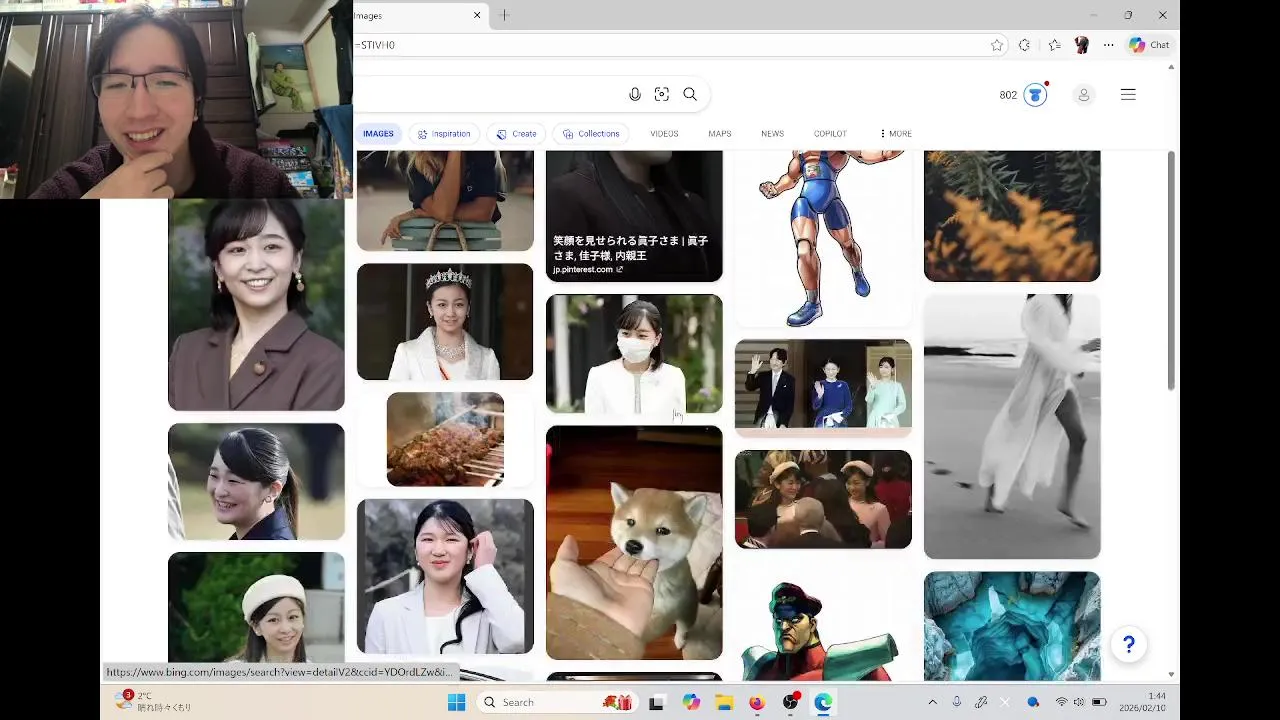Screen dimensions: 1280x720
Task: Open the three people waving image
Action: pos(823,388)
